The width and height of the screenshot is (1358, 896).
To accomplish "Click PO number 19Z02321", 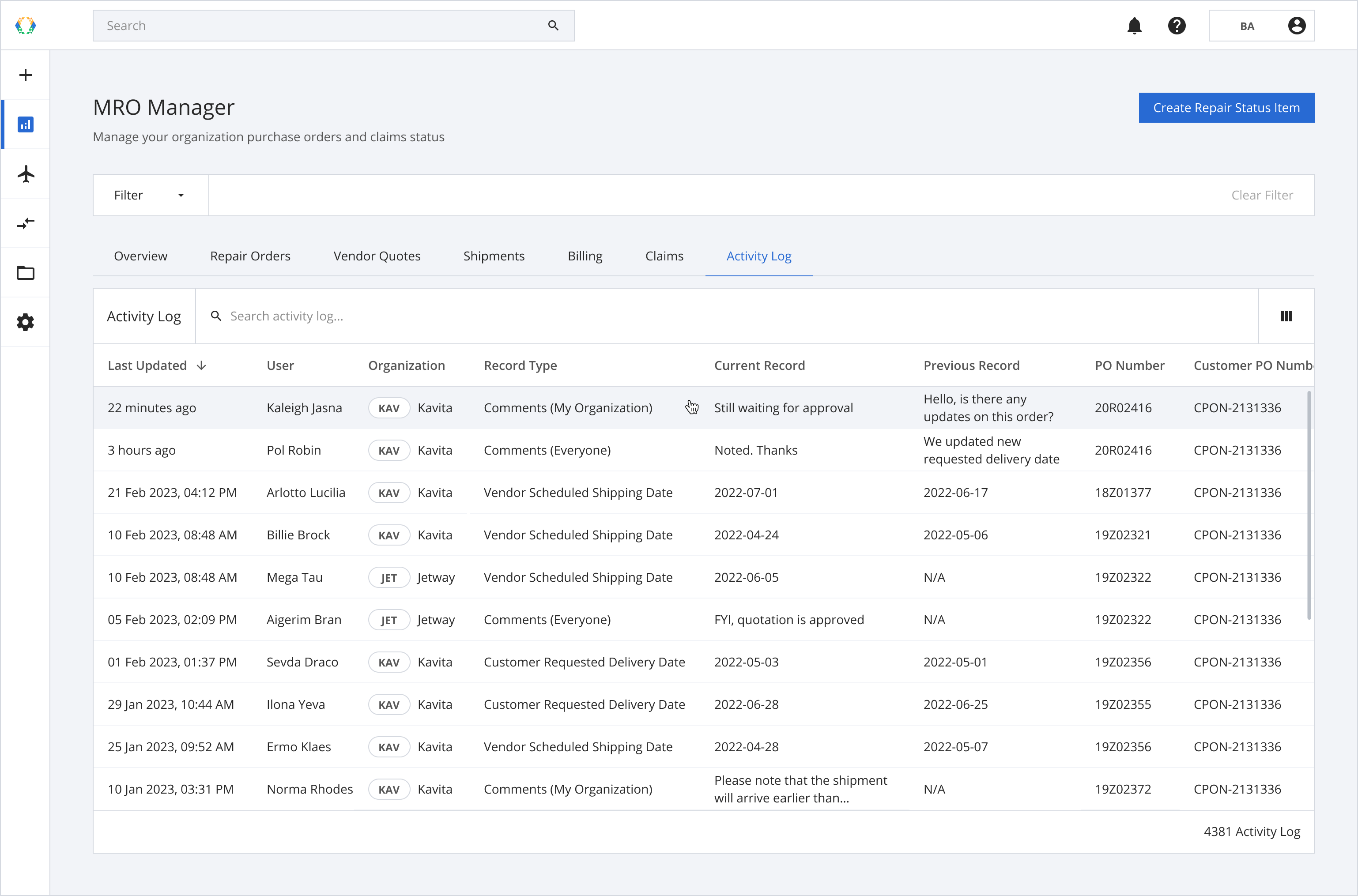I will point(1123,535).
